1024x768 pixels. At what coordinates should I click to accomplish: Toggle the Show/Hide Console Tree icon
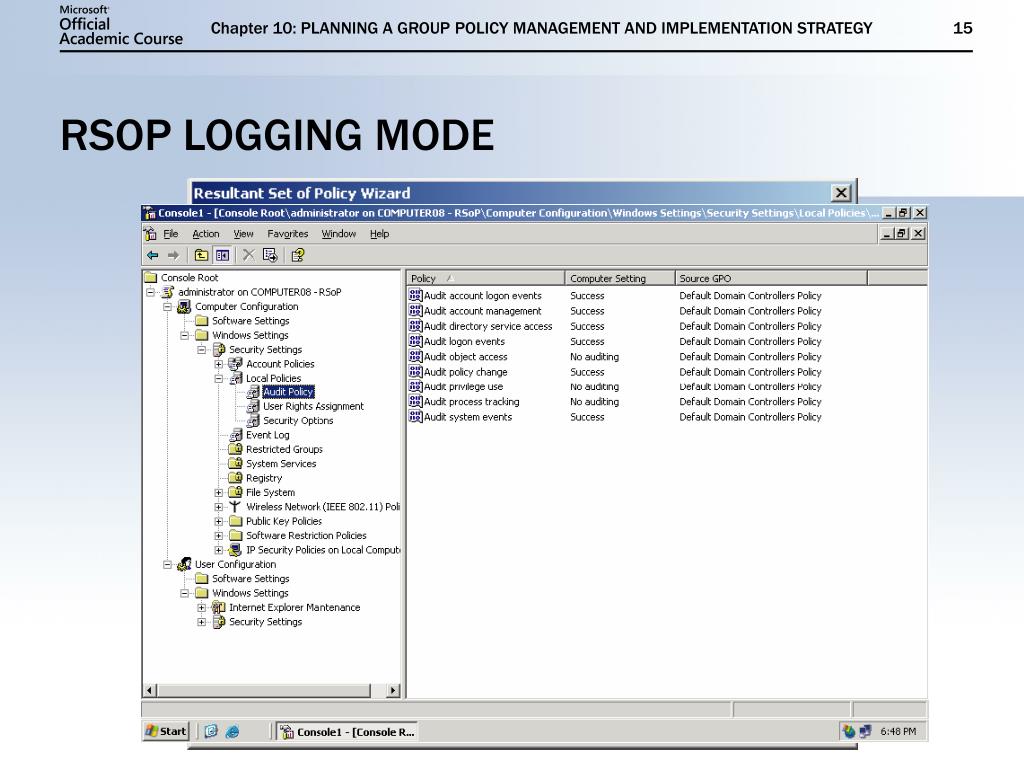point(222,255)
